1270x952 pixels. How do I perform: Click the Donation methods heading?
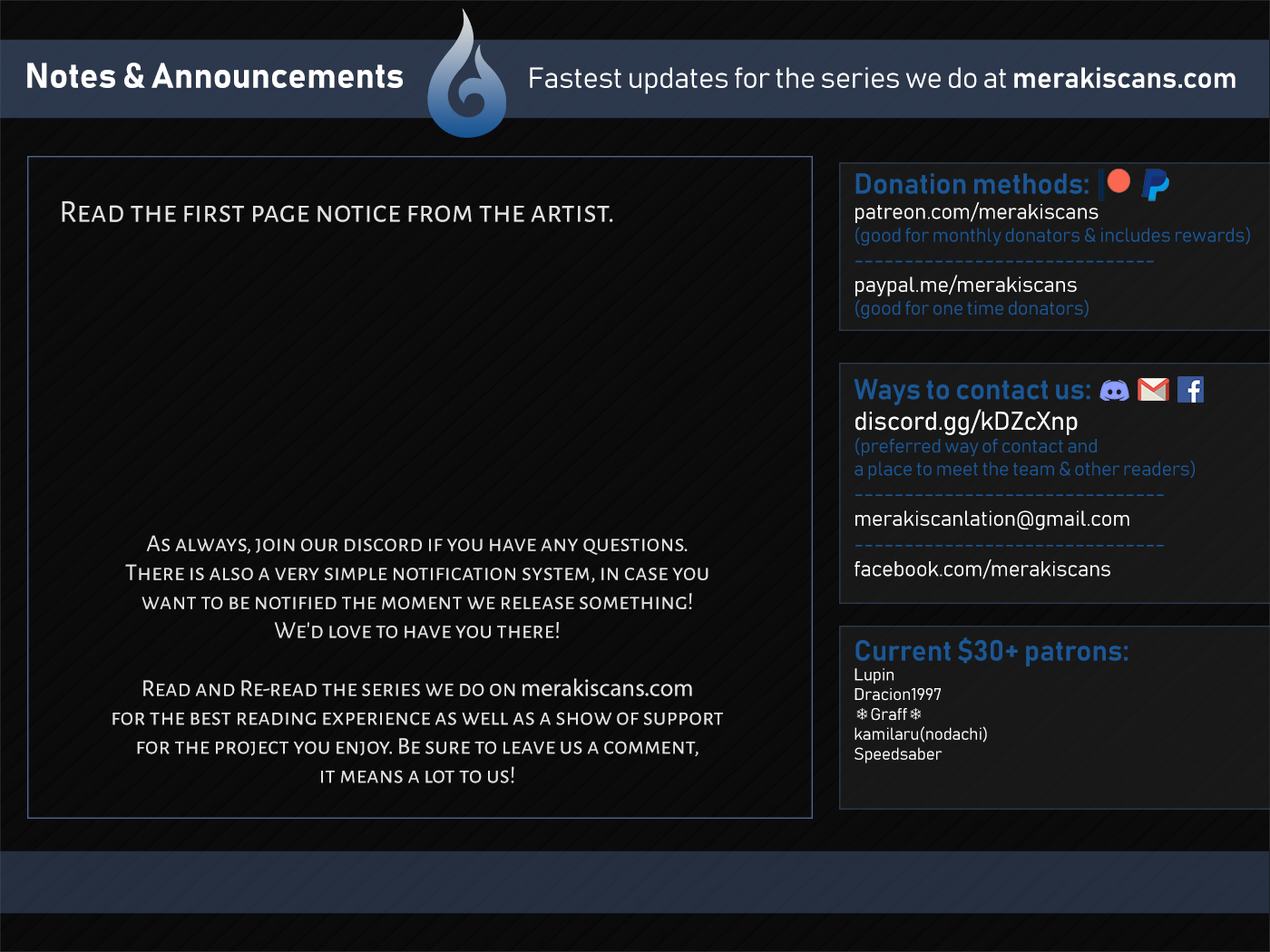click(972, 184)
